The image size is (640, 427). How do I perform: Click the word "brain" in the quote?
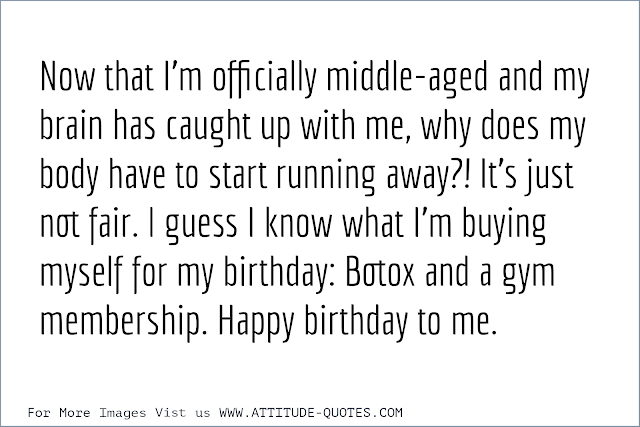[71, 130]
